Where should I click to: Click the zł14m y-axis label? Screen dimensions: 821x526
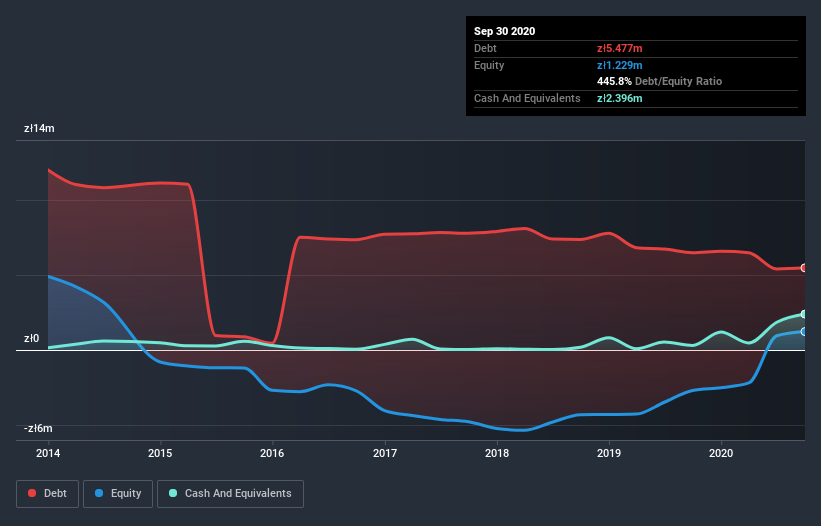(x=39, y=128)
